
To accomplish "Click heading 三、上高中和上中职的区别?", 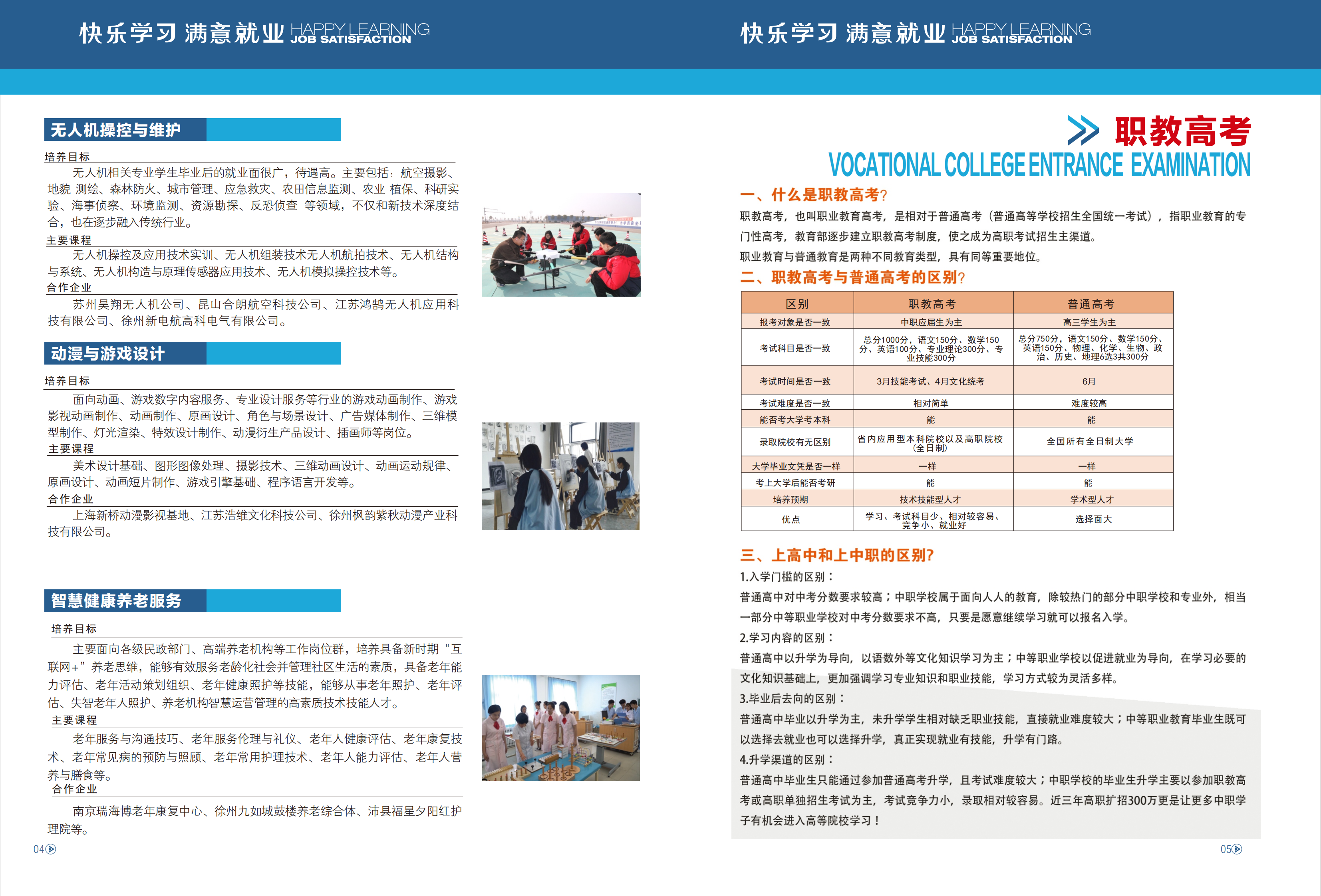I will (837, 555).
